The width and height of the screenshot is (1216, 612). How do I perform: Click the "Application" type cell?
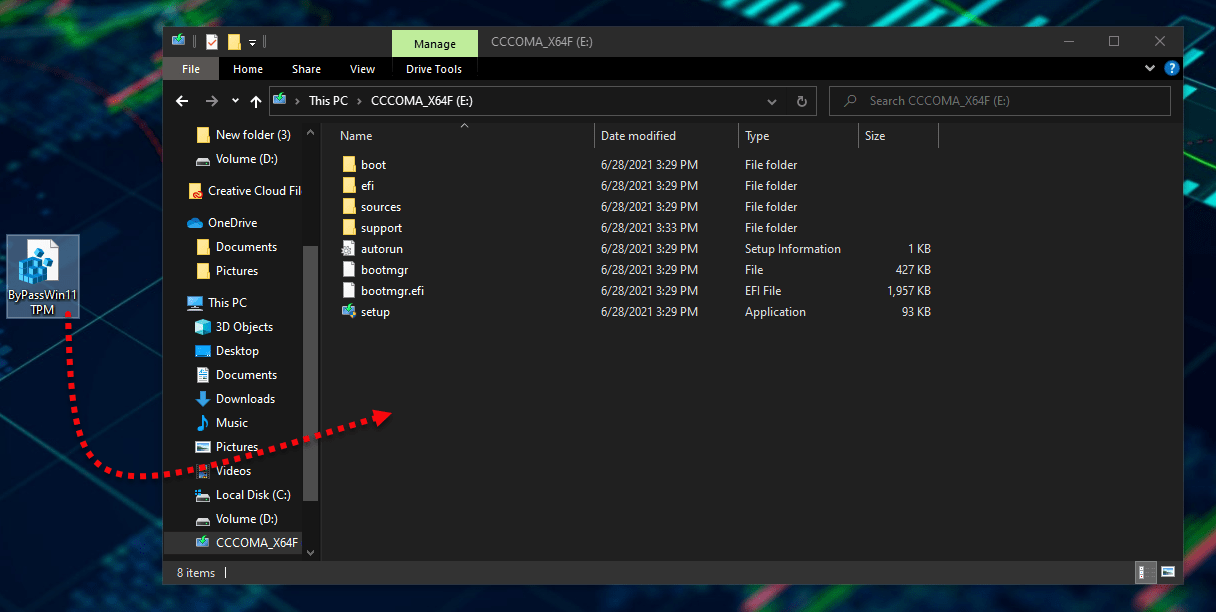[775, 312]
